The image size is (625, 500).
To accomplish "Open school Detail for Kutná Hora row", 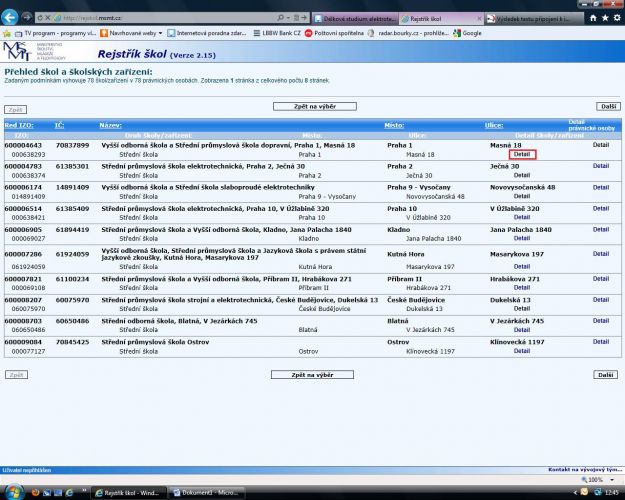I will coord(522,266).
